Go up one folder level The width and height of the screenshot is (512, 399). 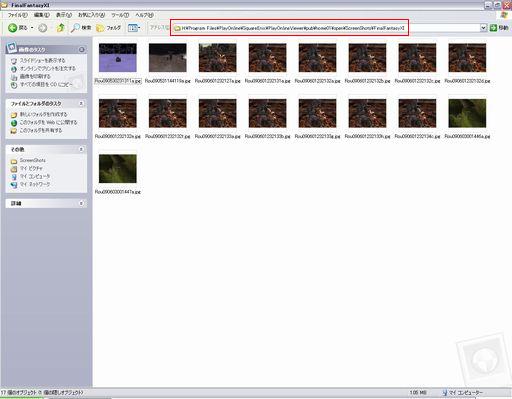pyautogui.click(x=60, y=28)
